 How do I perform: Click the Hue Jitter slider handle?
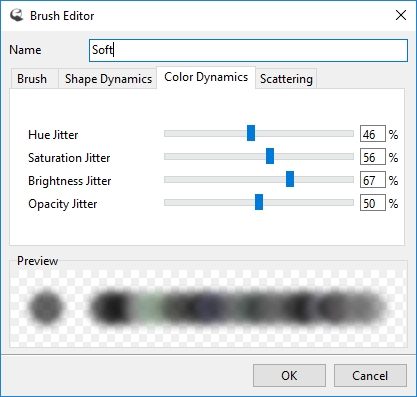251,133
